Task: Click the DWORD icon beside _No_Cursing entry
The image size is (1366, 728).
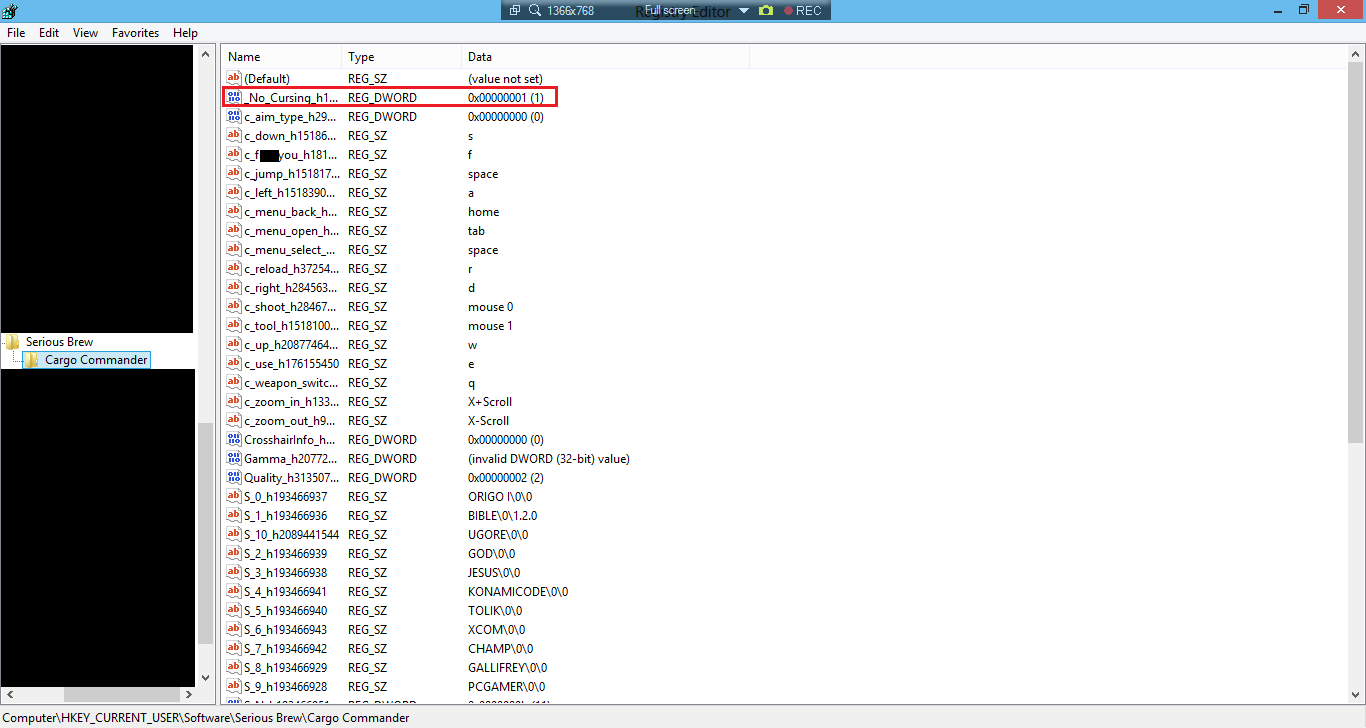Action: tap(234, 98)
